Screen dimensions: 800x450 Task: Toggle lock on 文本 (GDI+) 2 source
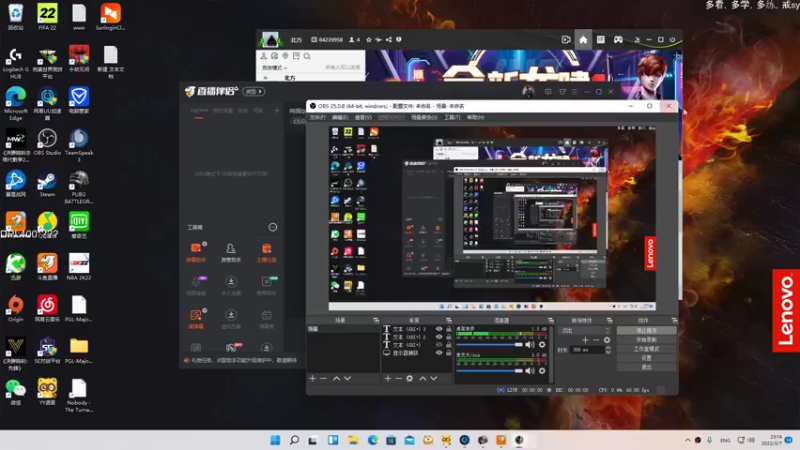tap(448, 337)
